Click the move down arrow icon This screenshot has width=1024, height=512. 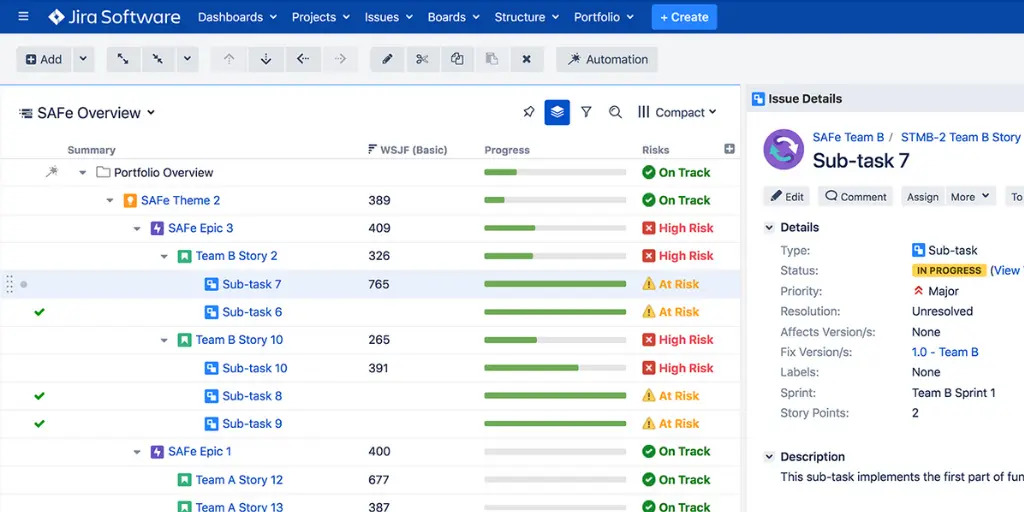click(266, 59)
